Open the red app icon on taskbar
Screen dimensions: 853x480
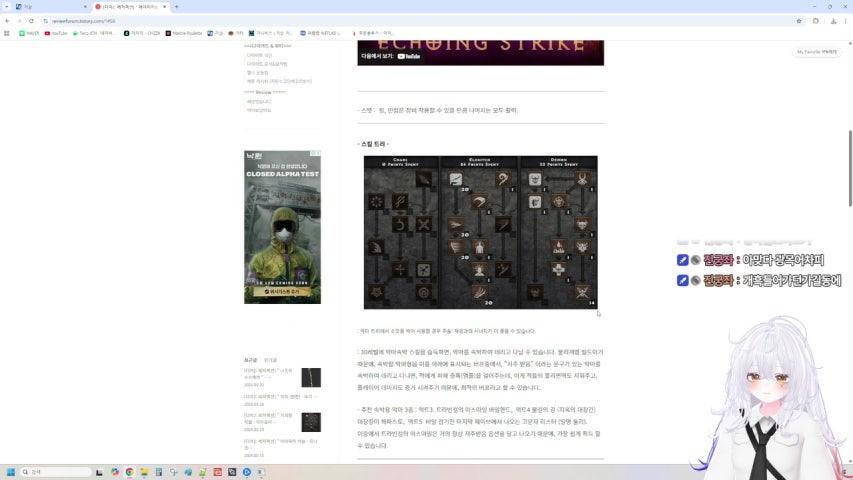coord(218,472)
